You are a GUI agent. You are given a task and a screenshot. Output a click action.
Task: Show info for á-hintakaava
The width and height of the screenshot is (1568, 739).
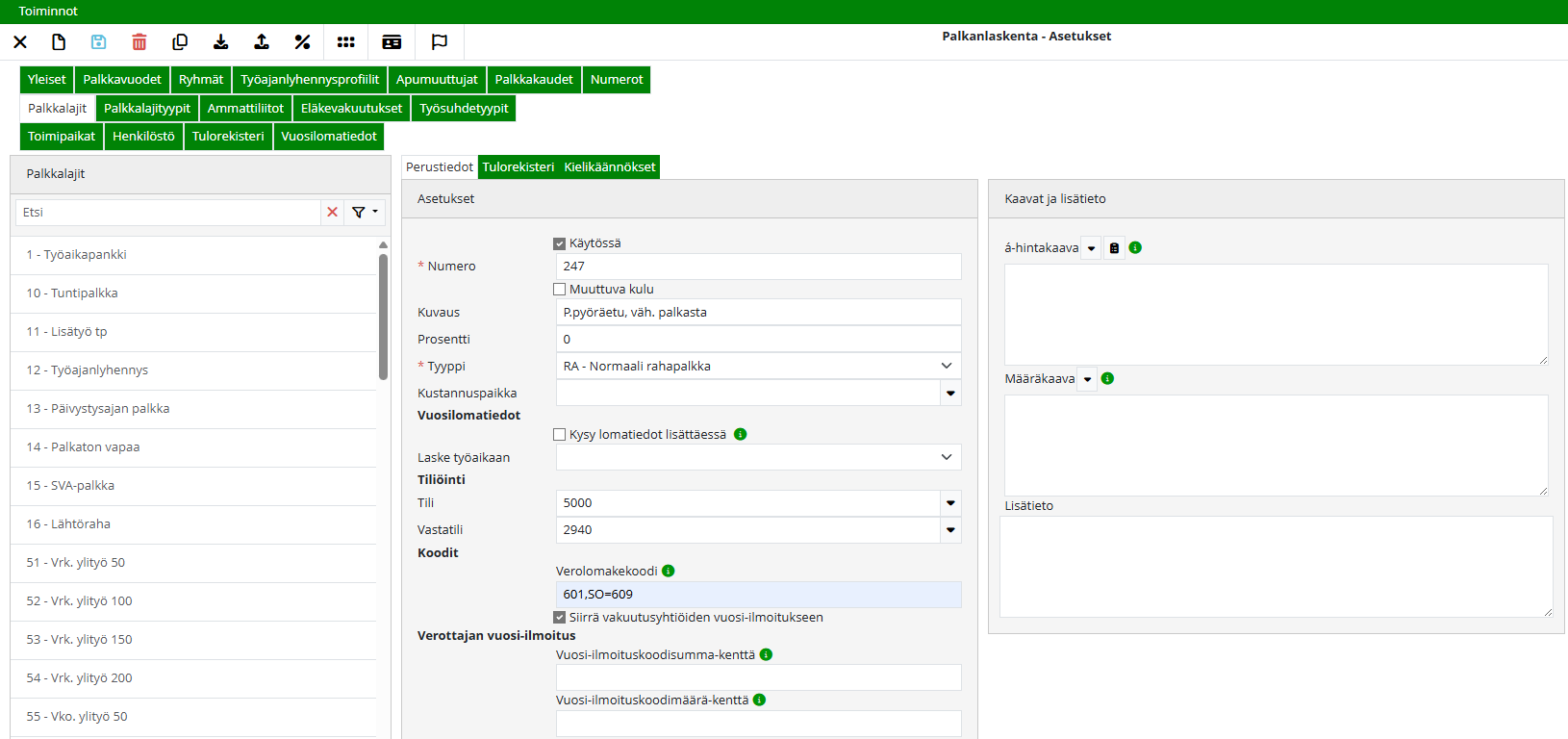click(x=1135, y=247)
